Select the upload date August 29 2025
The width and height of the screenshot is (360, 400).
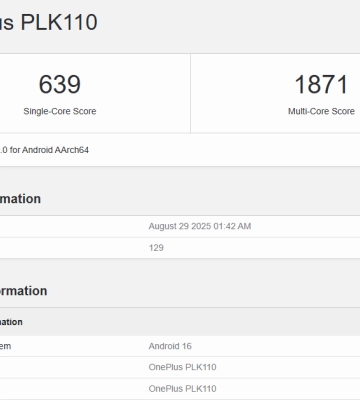pyautogui.click(x=200, y=226)
